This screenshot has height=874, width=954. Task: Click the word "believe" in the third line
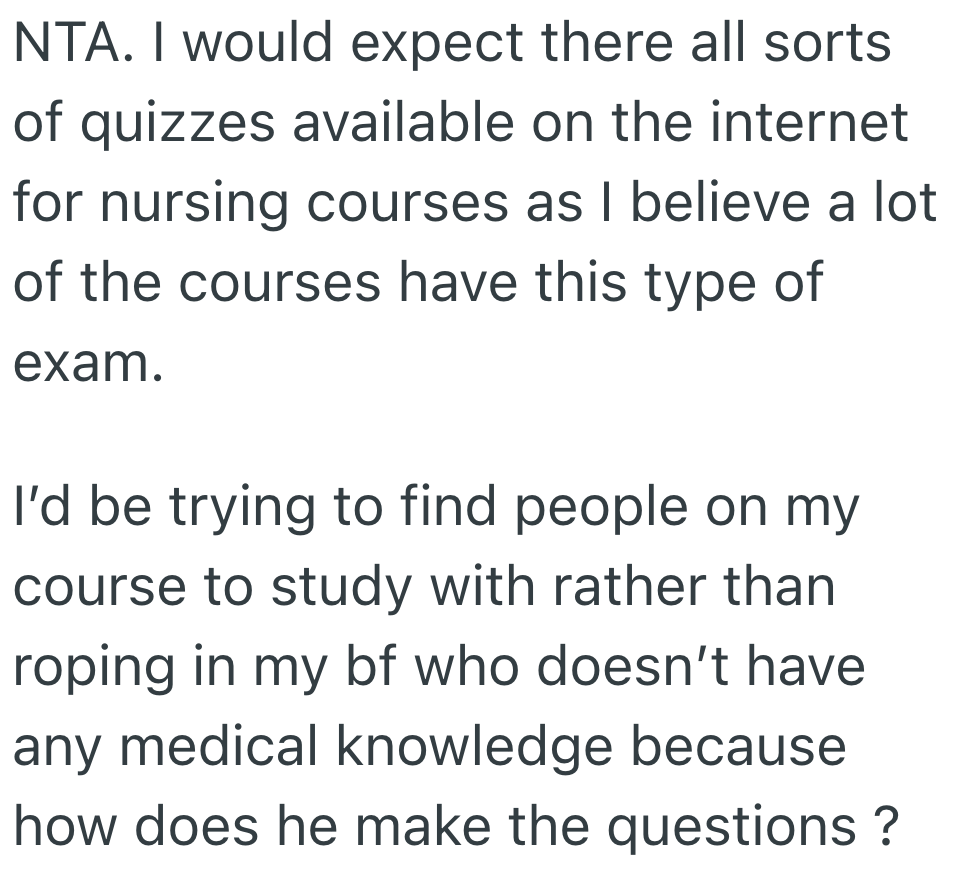pos(726,203)
